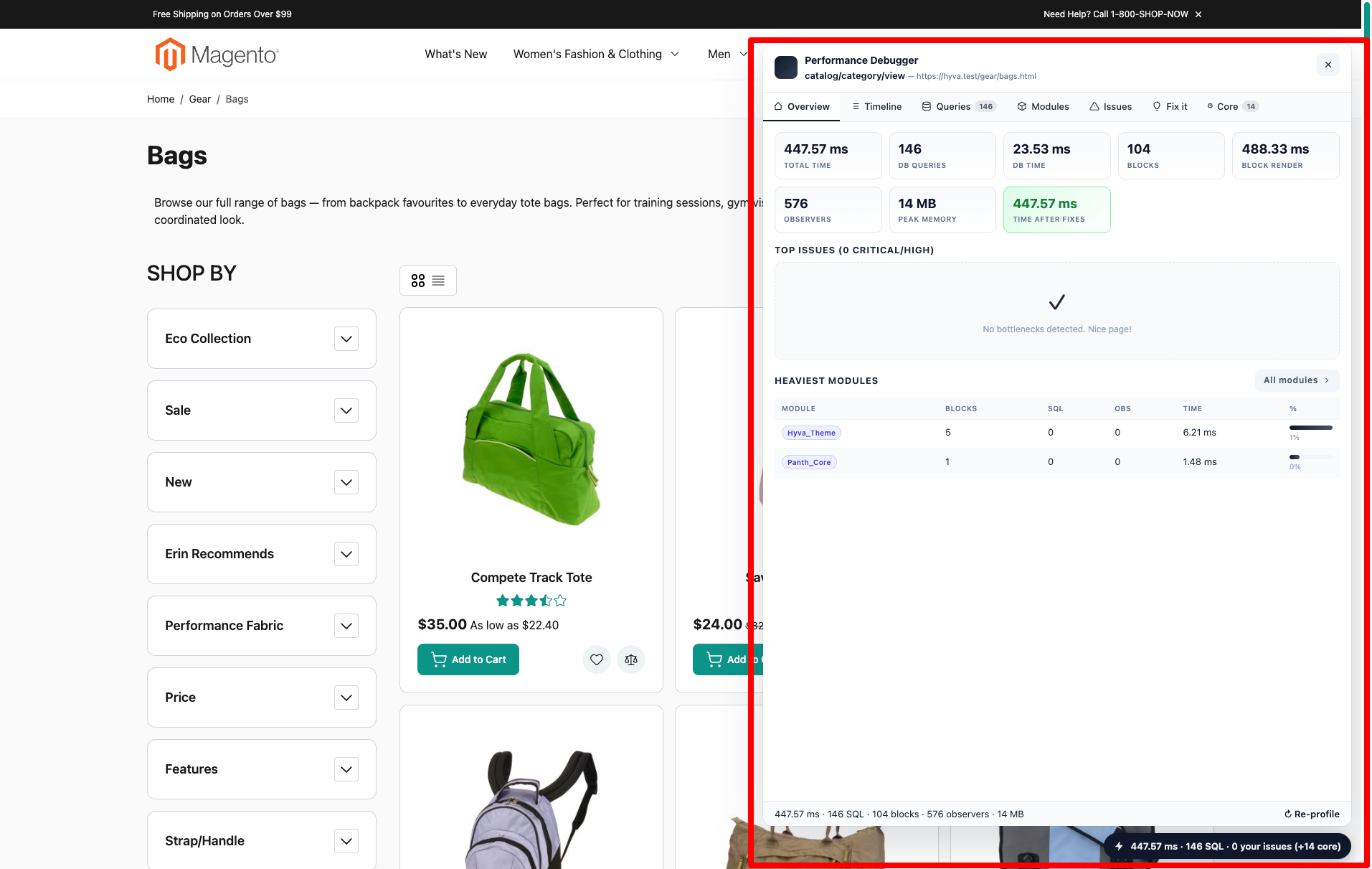Screen dimensions: 1372x869
Task: Switch to list view icon
Action: click(438, 281)
